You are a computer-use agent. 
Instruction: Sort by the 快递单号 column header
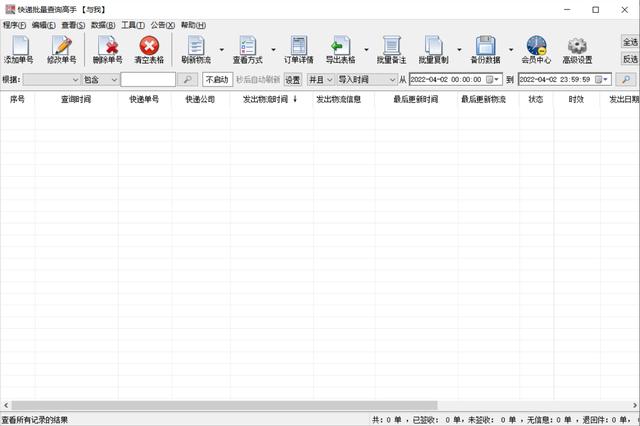144,99
